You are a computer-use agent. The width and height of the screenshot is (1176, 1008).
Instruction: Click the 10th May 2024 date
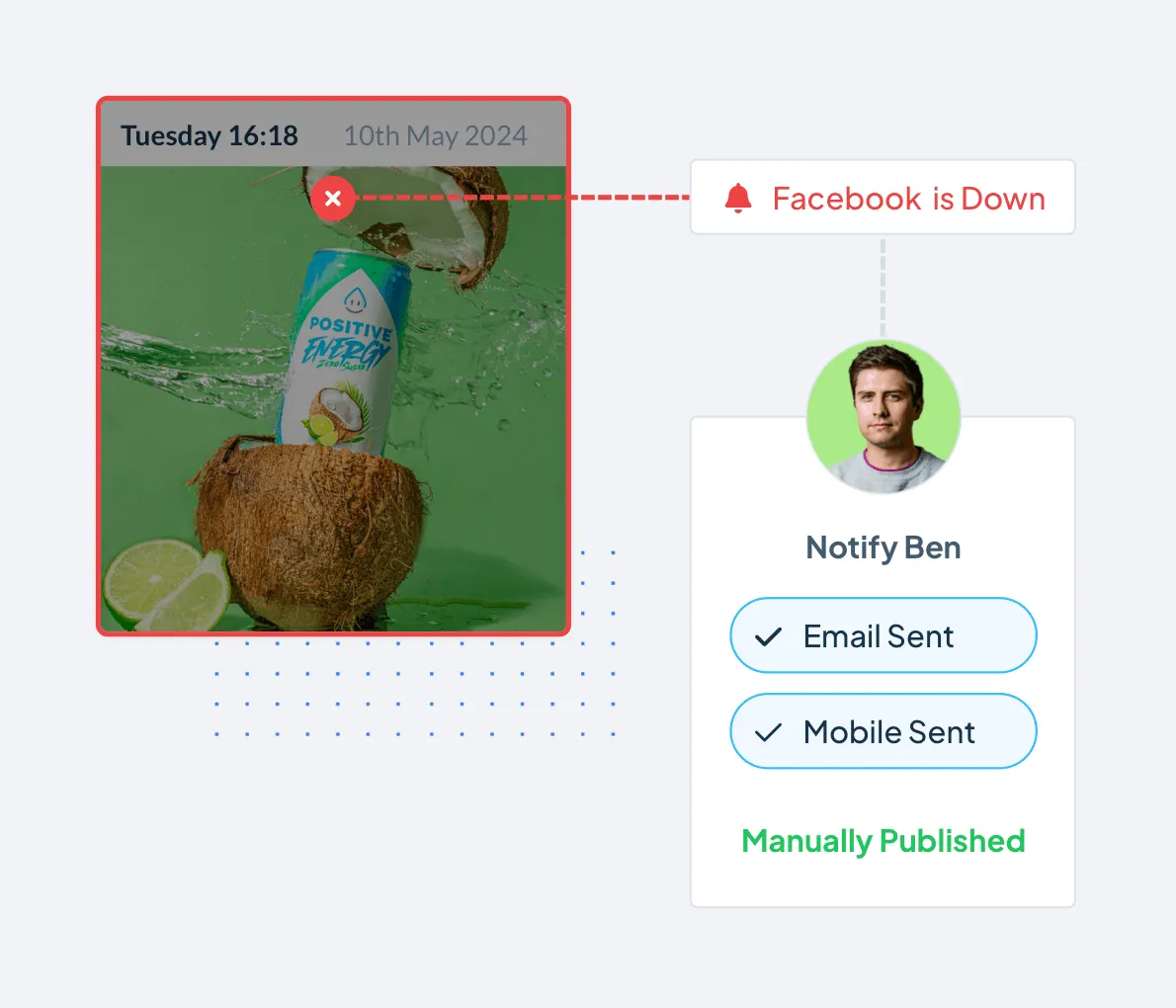[435, 135]
